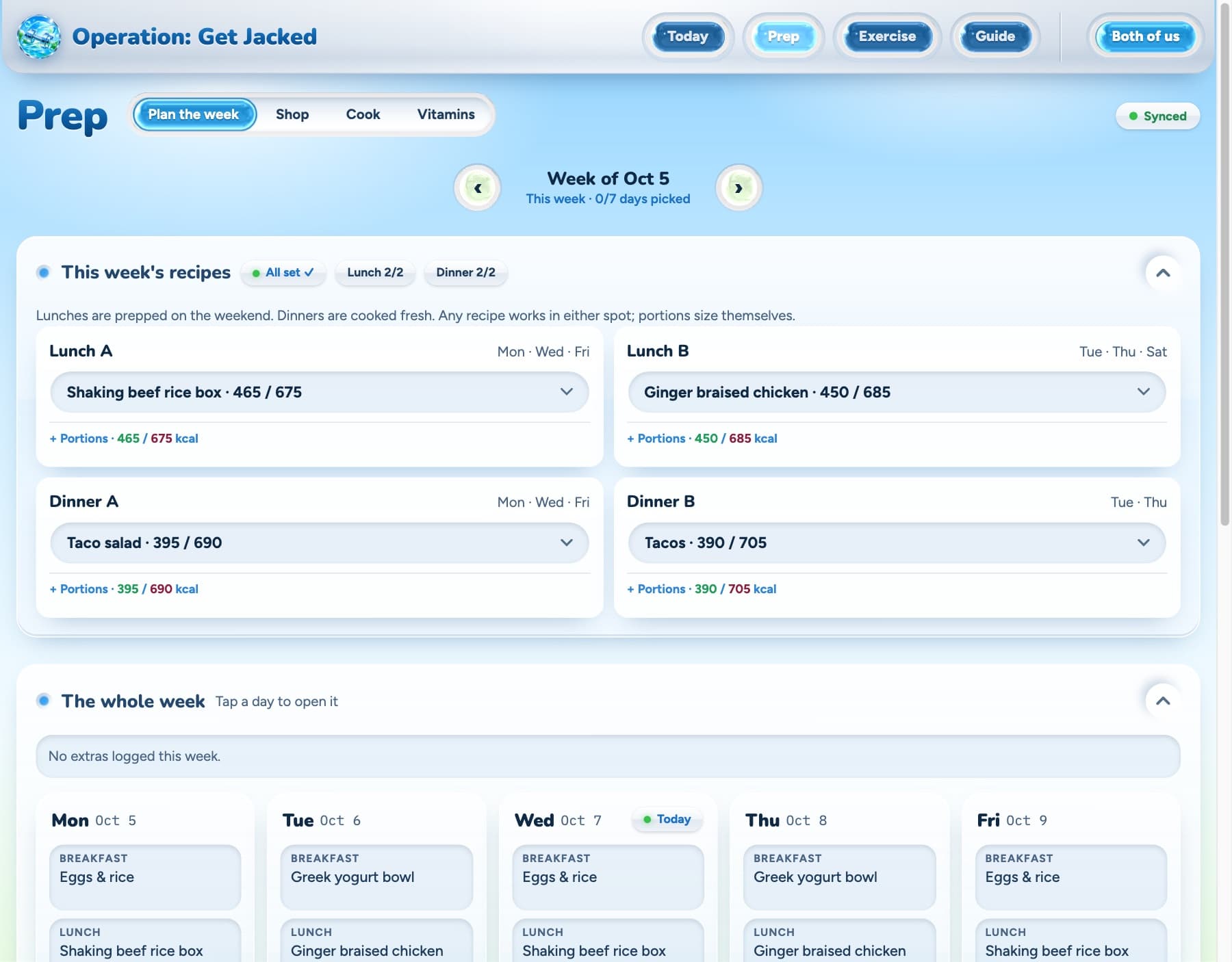The height and width of the screenshot is (962, 1232).
Task: Click the Lunch 2/2 chip
Action: [x=375, y=272]
